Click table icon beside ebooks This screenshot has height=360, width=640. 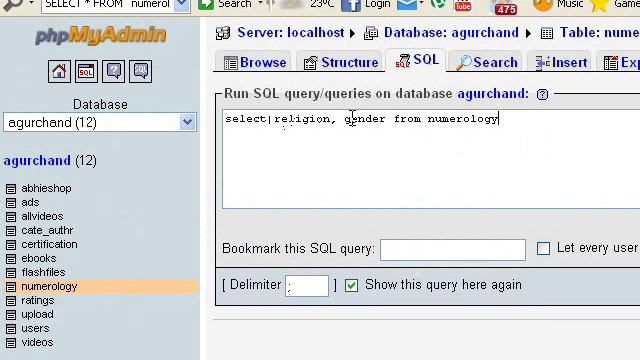[x=11, y=259]
